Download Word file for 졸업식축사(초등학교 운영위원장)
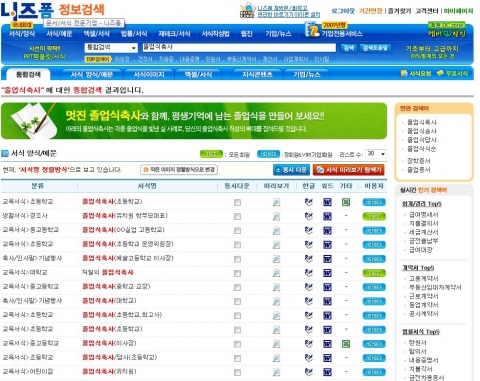The height and width of the screenshot is (381, 480). coord(327,245)
